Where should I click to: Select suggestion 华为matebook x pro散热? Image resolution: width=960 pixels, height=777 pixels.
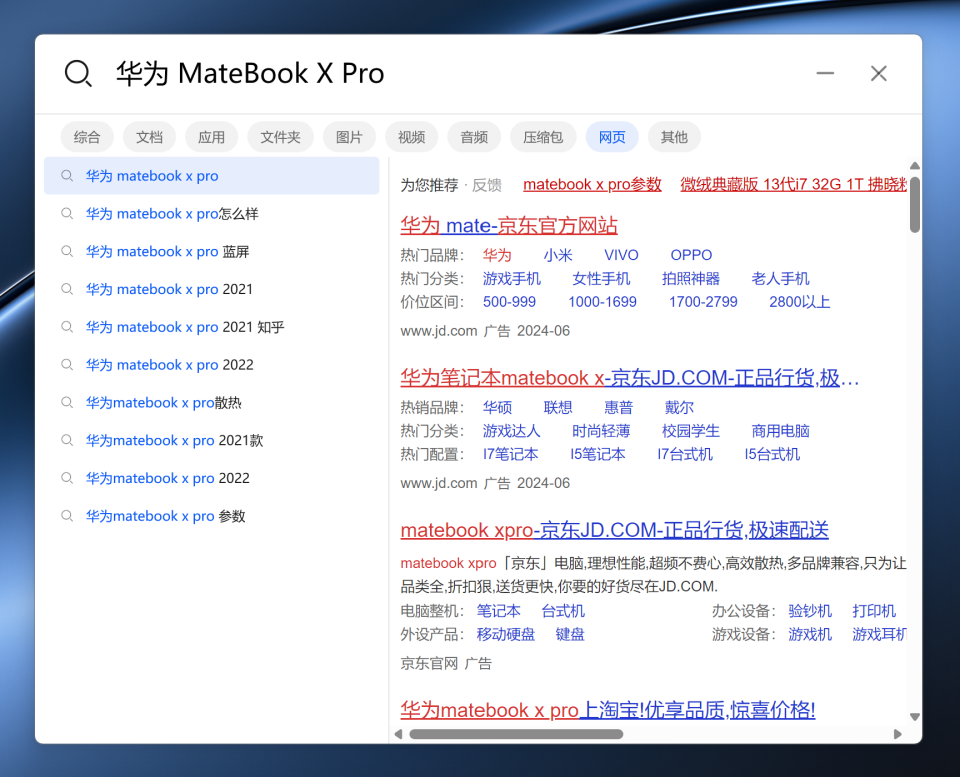[212, 403]
